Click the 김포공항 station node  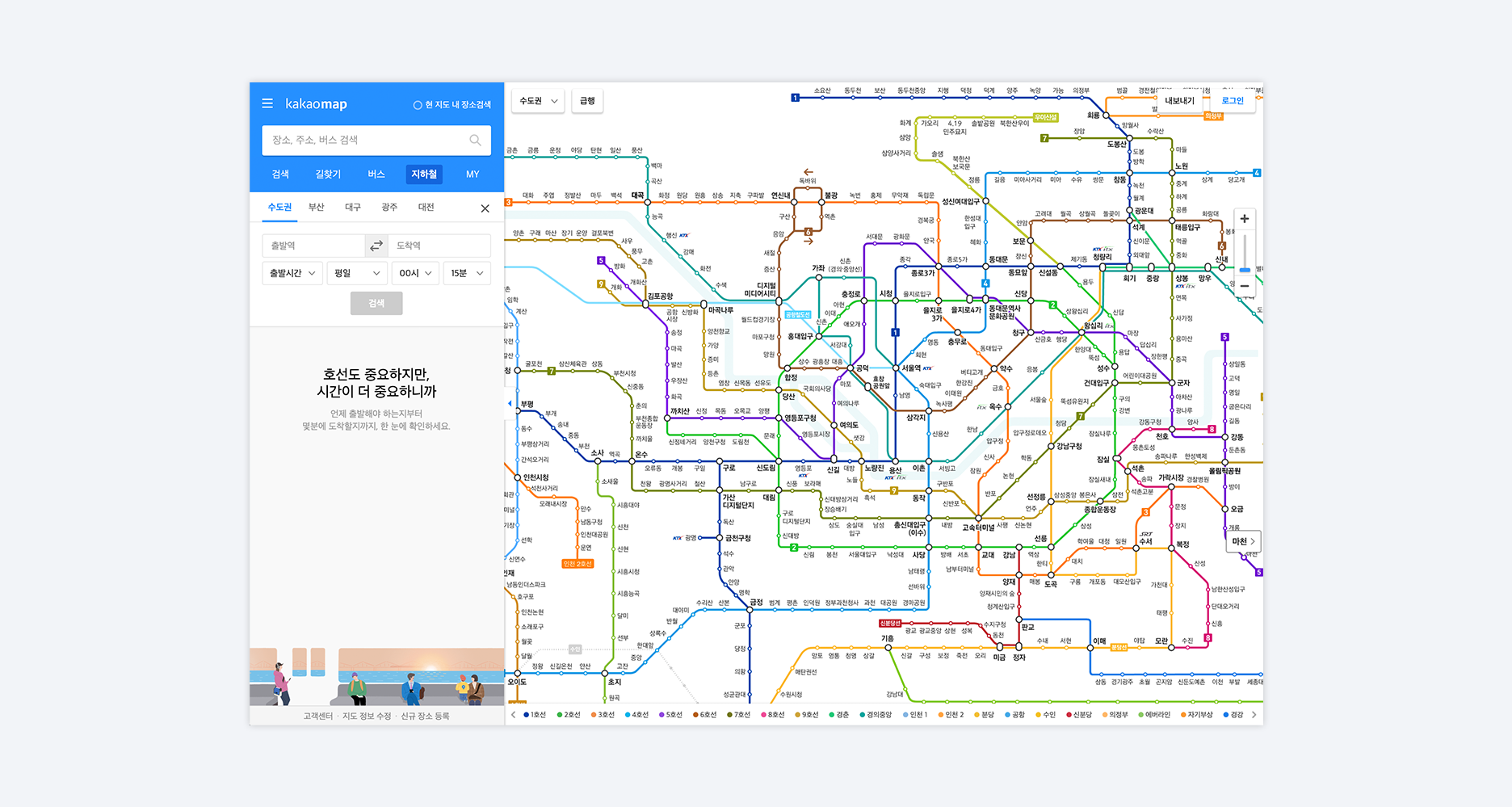tap(645, 304)
